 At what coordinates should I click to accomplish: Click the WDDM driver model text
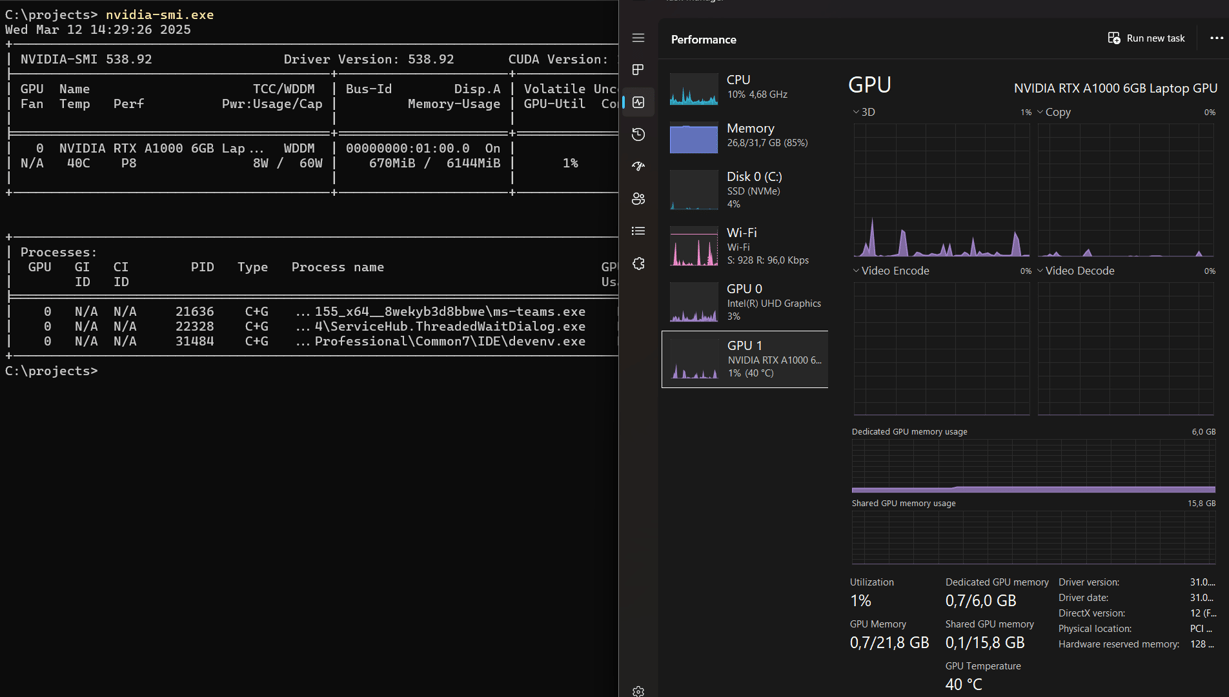click(299, 148)
